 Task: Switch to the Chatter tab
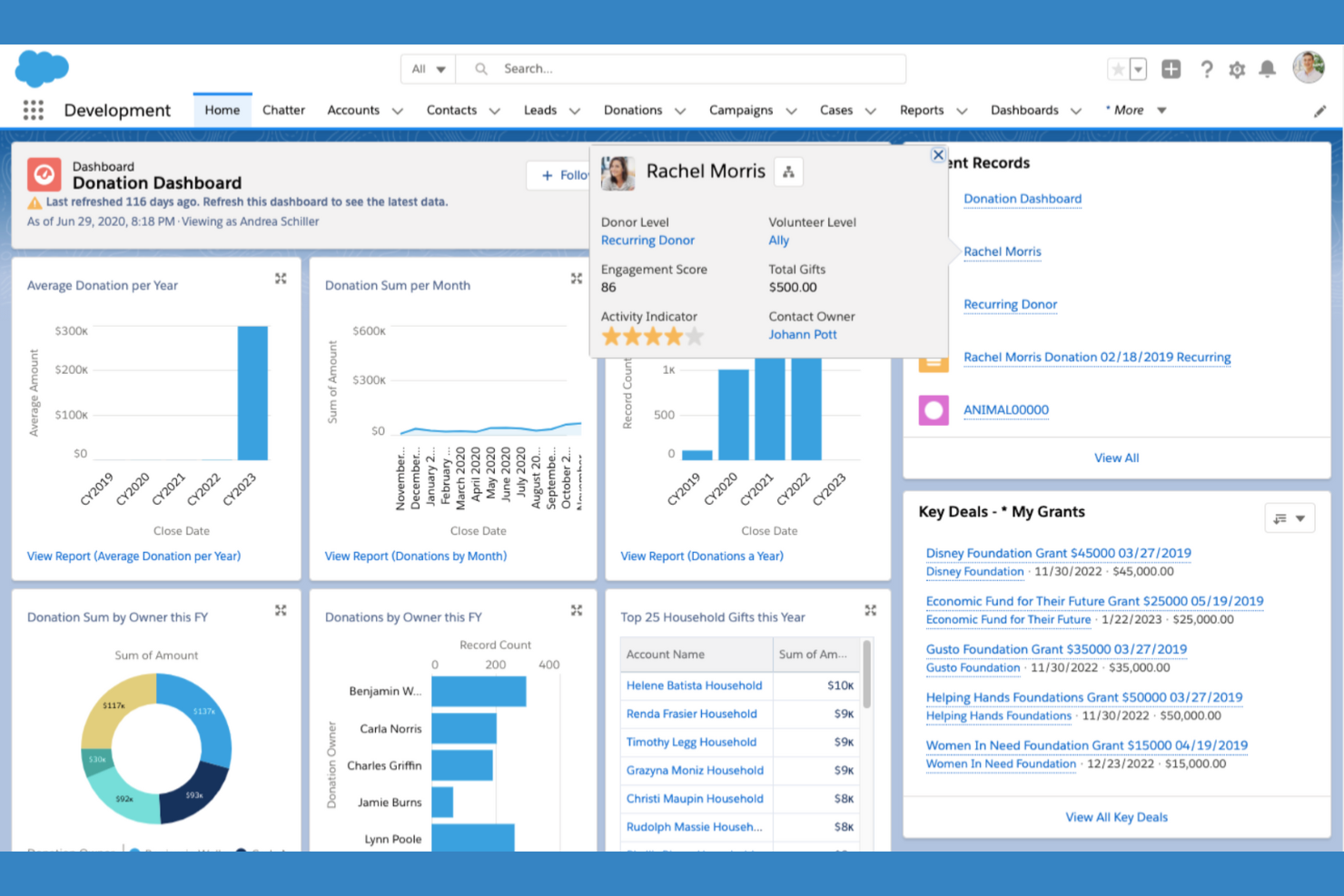pyautogui.click(x=283, y=110)
